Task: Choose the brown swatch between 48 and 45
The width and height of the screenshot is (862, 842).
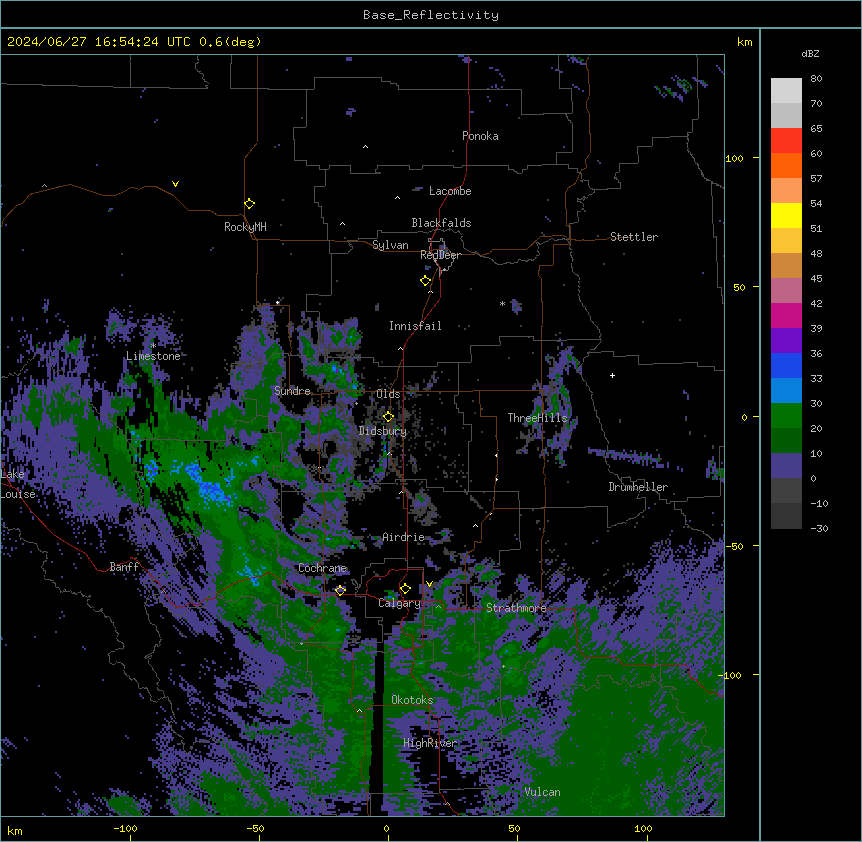Action: (786, 265)
